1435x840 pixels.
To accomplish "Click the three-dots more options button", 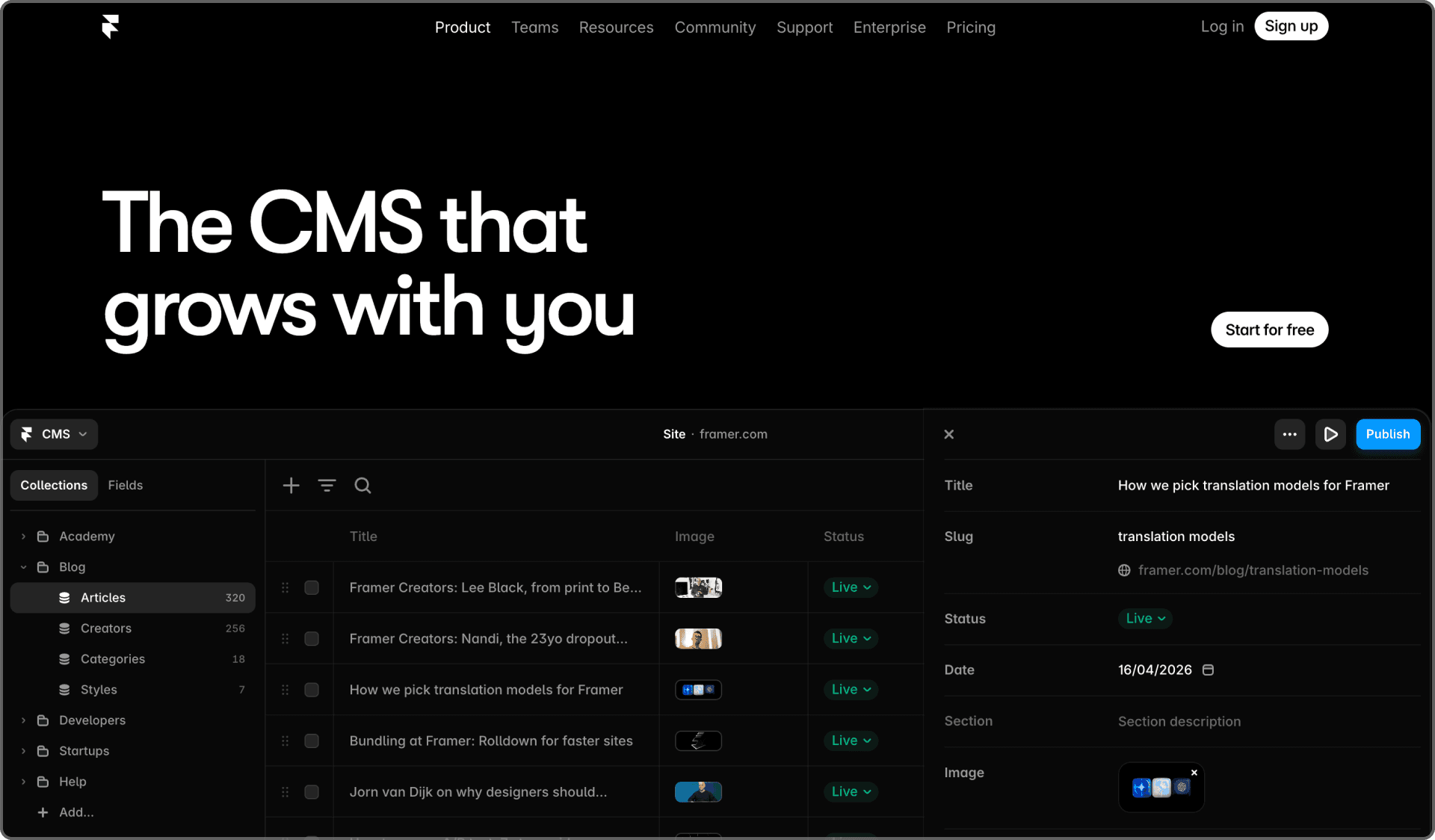I will pos(1289,434).
